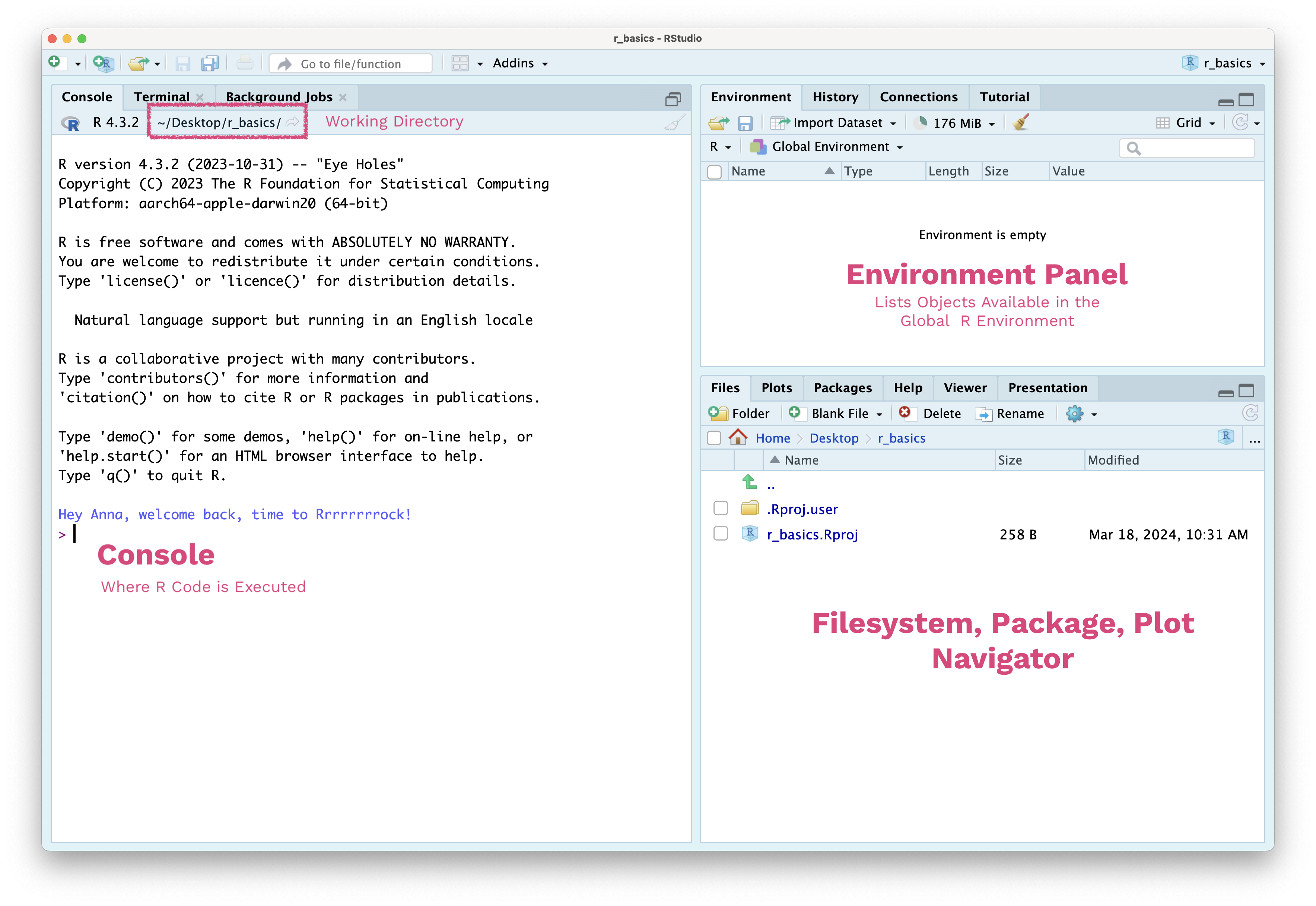Click the Desktop link in file path
The width and height of the screenshot is (1316, 906).
pos(834,438)
